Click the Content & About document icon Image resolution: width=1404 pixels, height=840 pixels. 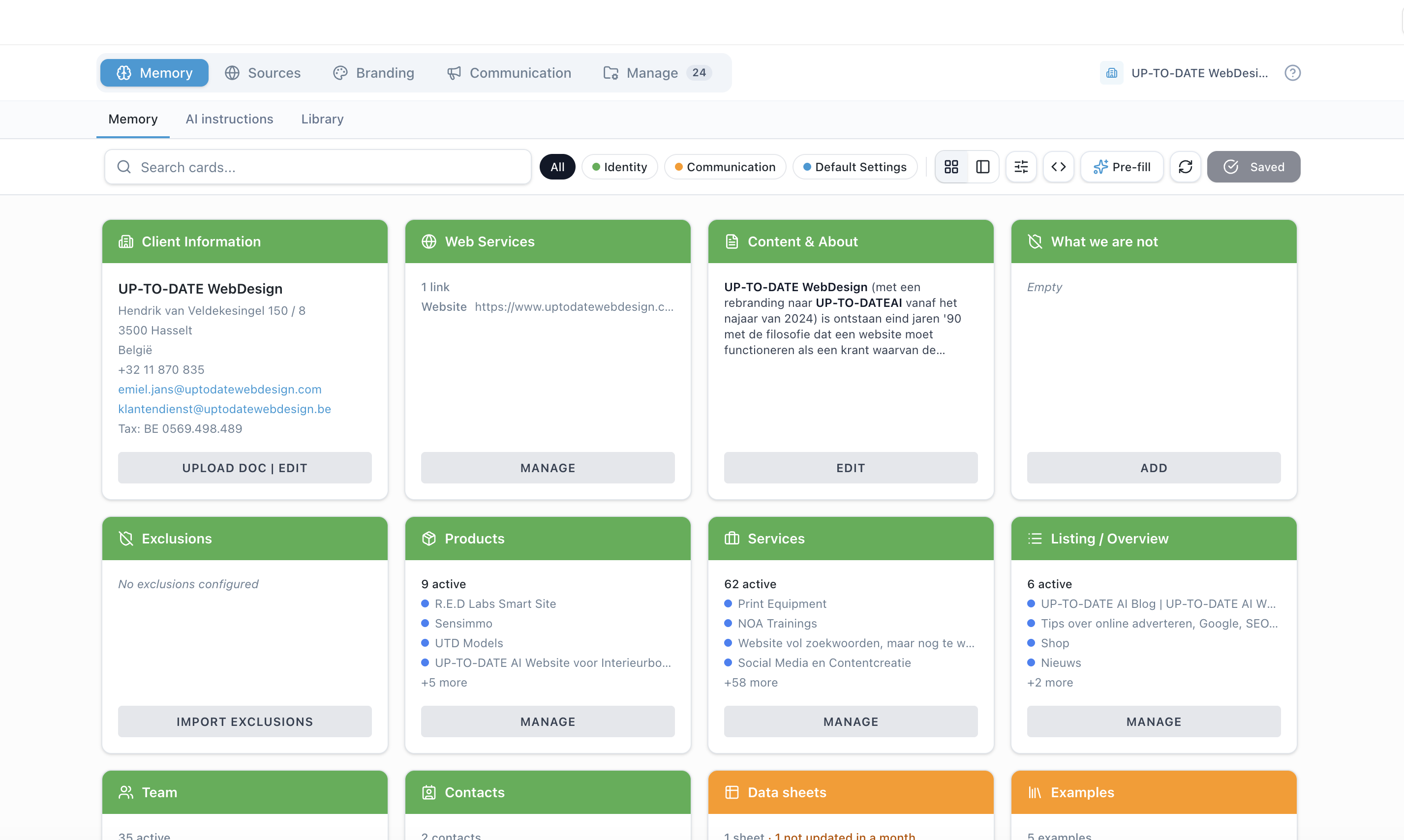pyautogui.click(x=732, y=241)
